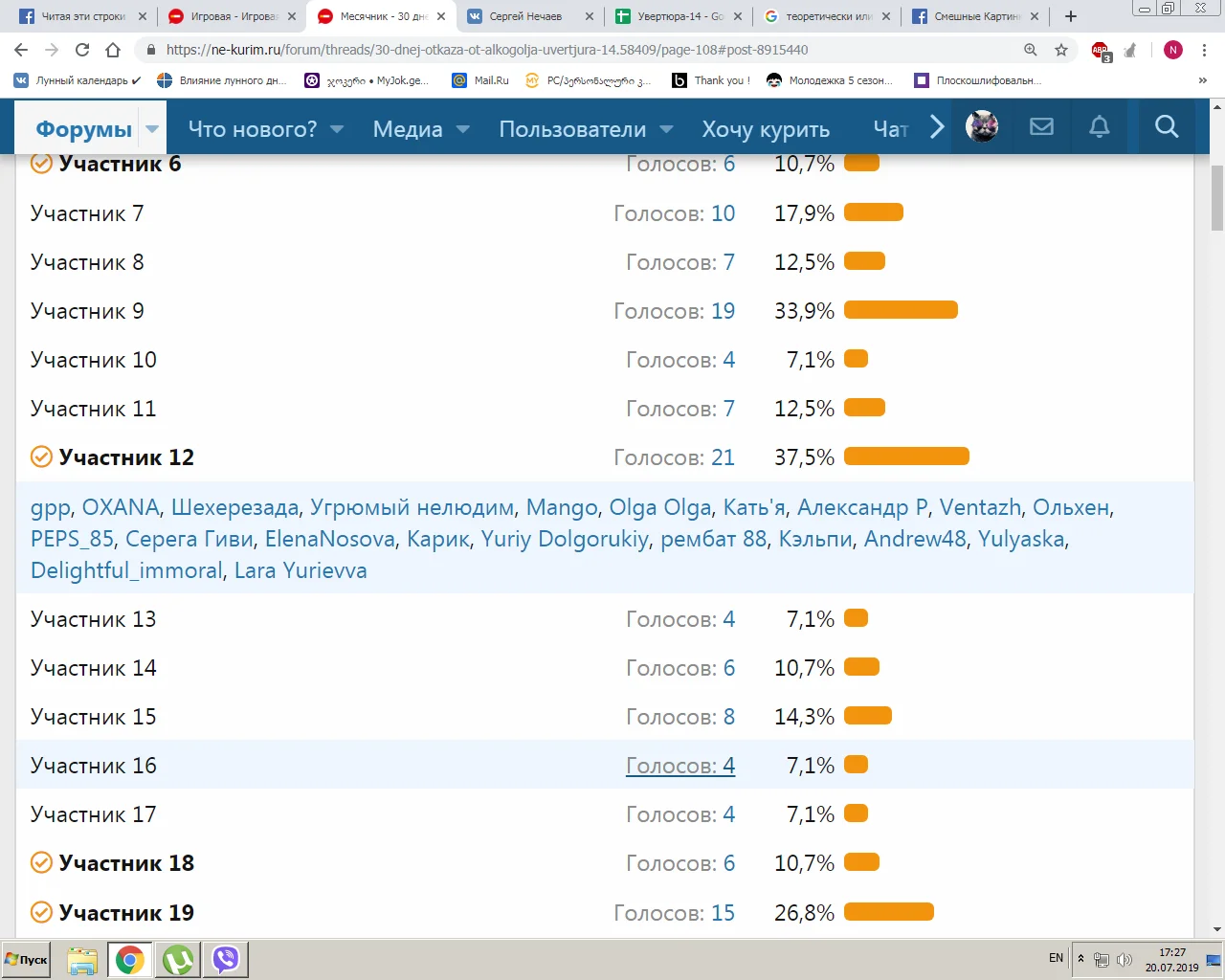Close the Сергей Нечаев tab
1225x980 pixels.
point(590,16)
